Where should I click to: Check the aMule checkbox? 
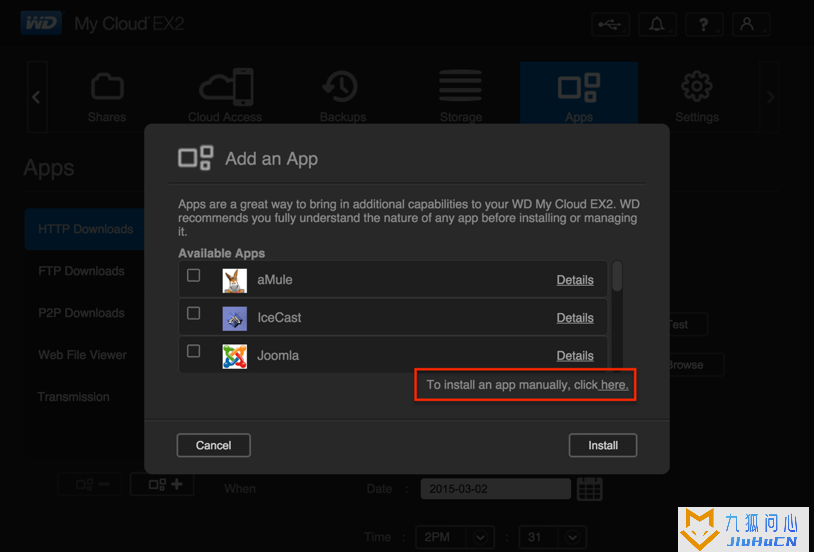[194, 276]
